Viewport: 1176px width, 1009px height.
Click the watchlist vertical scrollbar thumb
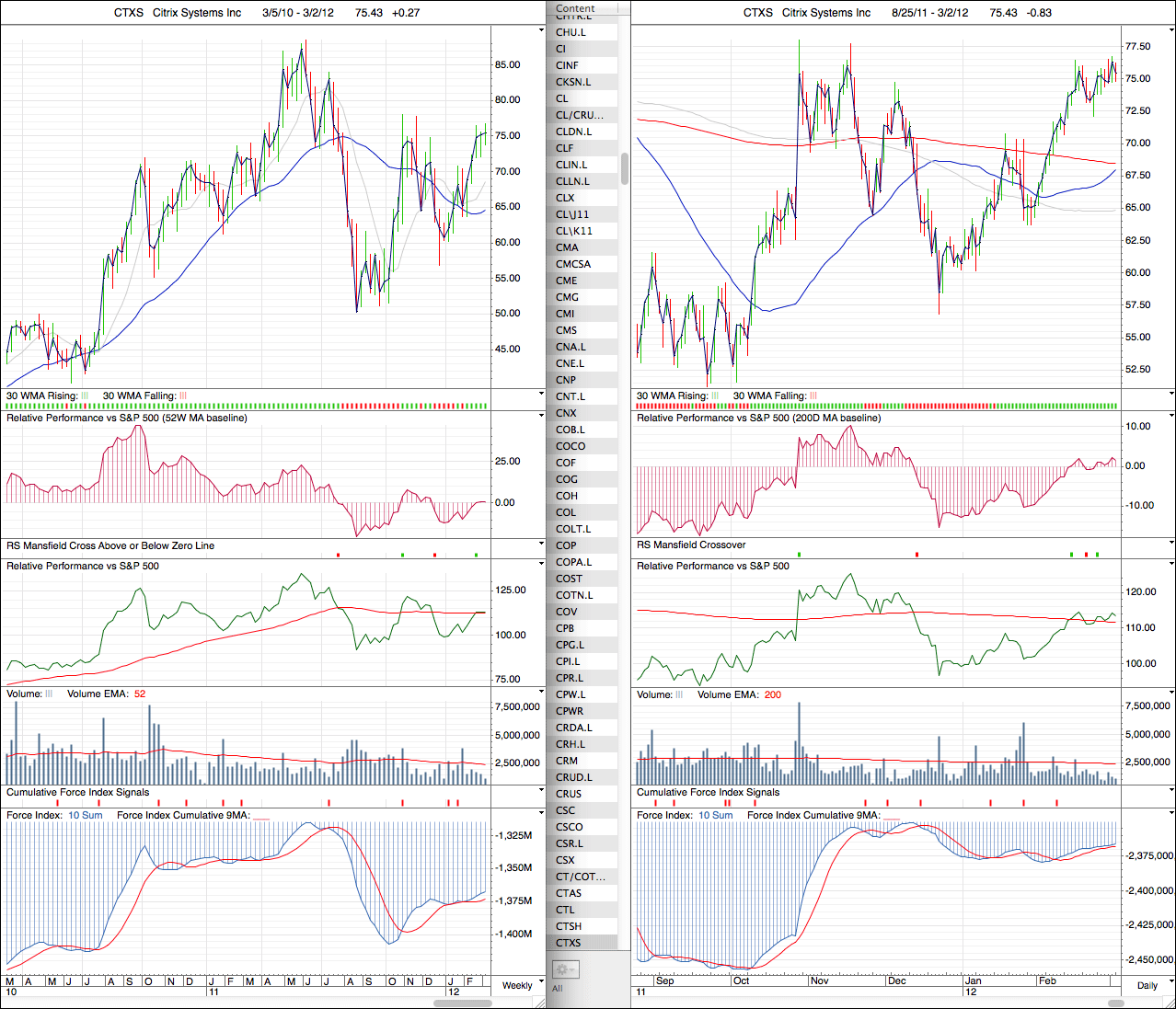(625, 169)
